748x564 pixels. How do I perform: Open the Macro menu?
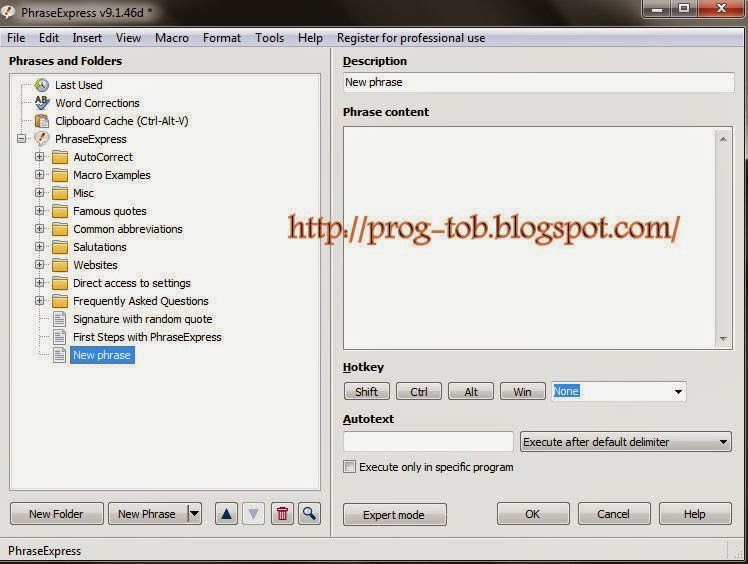pos(172,38)
